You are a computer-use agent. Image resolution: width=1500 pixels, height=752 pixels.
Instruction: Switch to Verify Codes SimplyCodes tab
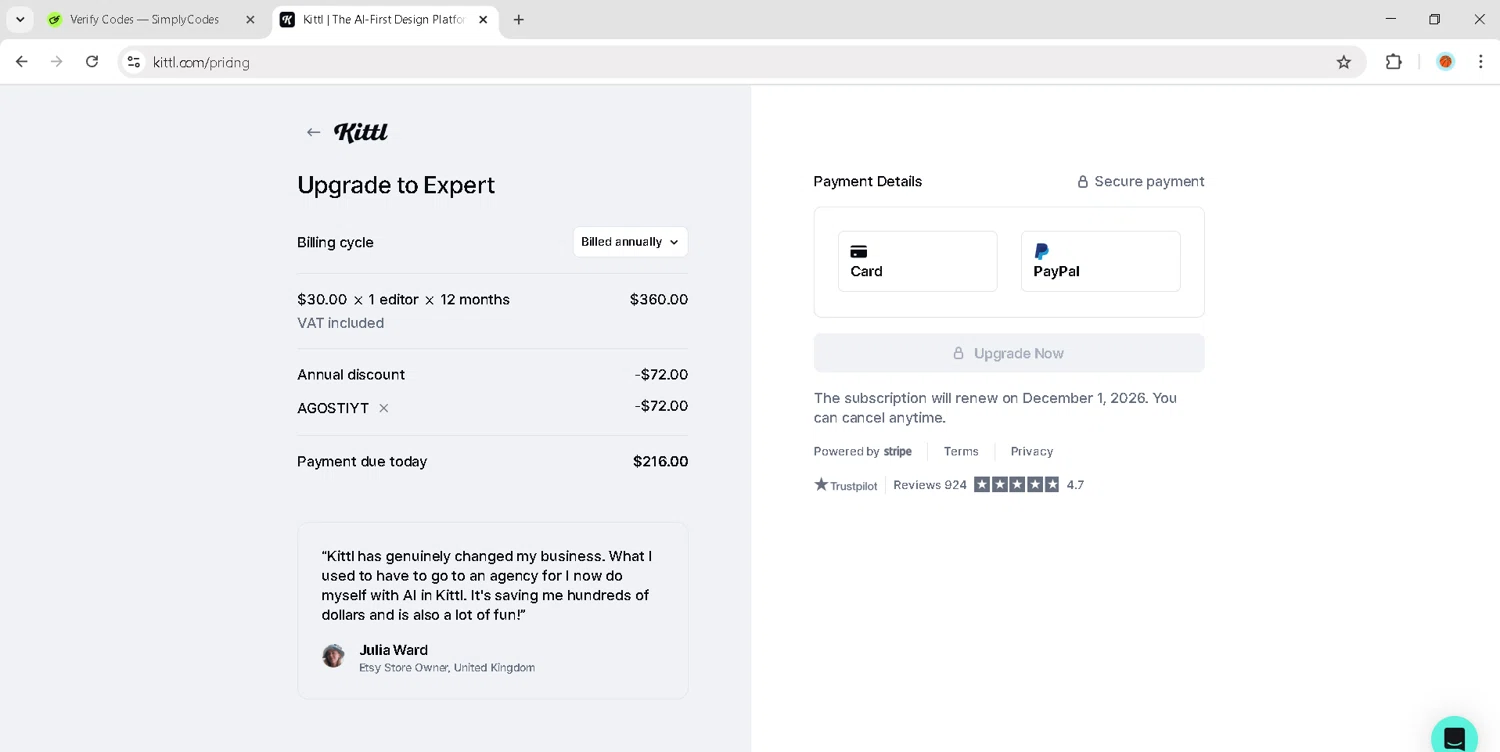click(x=144, y=20)
